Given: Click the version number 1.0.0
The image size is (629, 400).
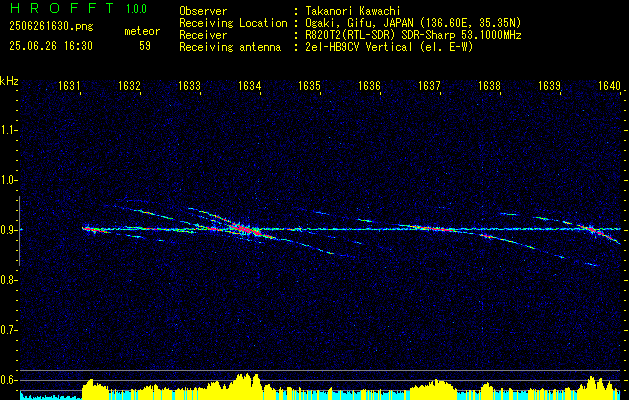Looking at the screenshot, I should point(136,9).
